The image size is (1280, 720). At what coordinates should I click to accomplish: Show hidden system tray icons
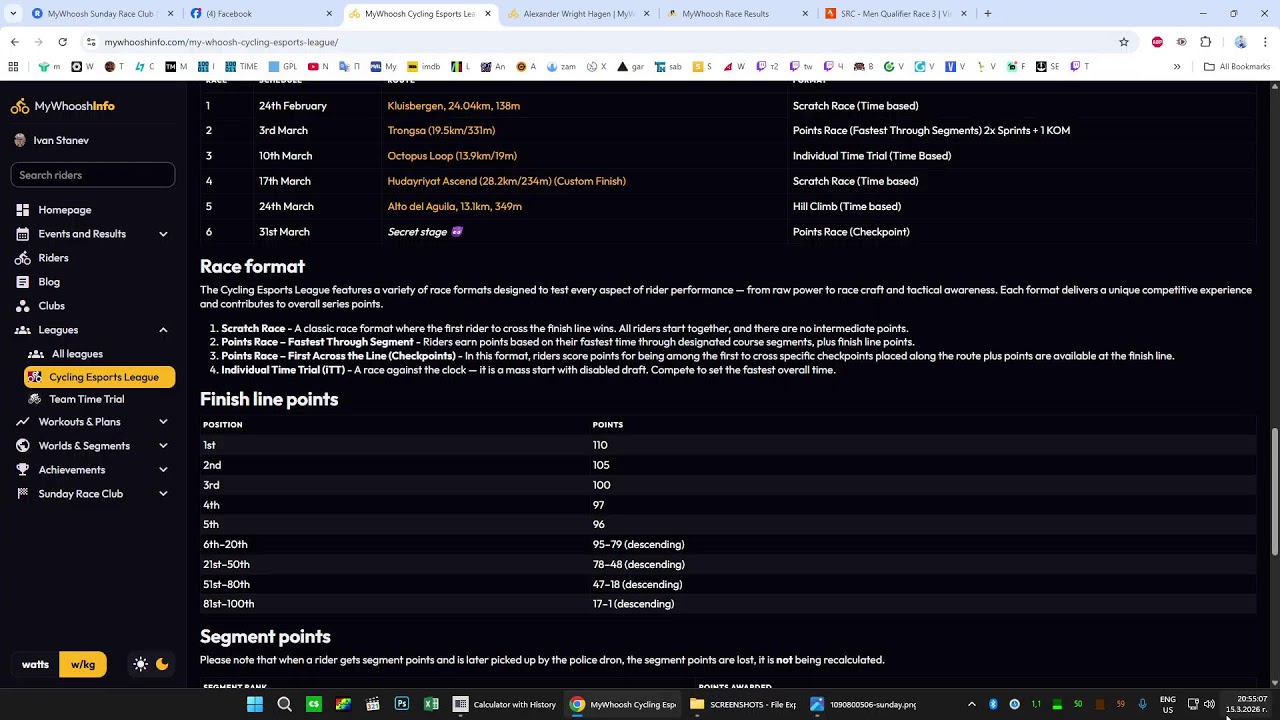click(971, 704)
